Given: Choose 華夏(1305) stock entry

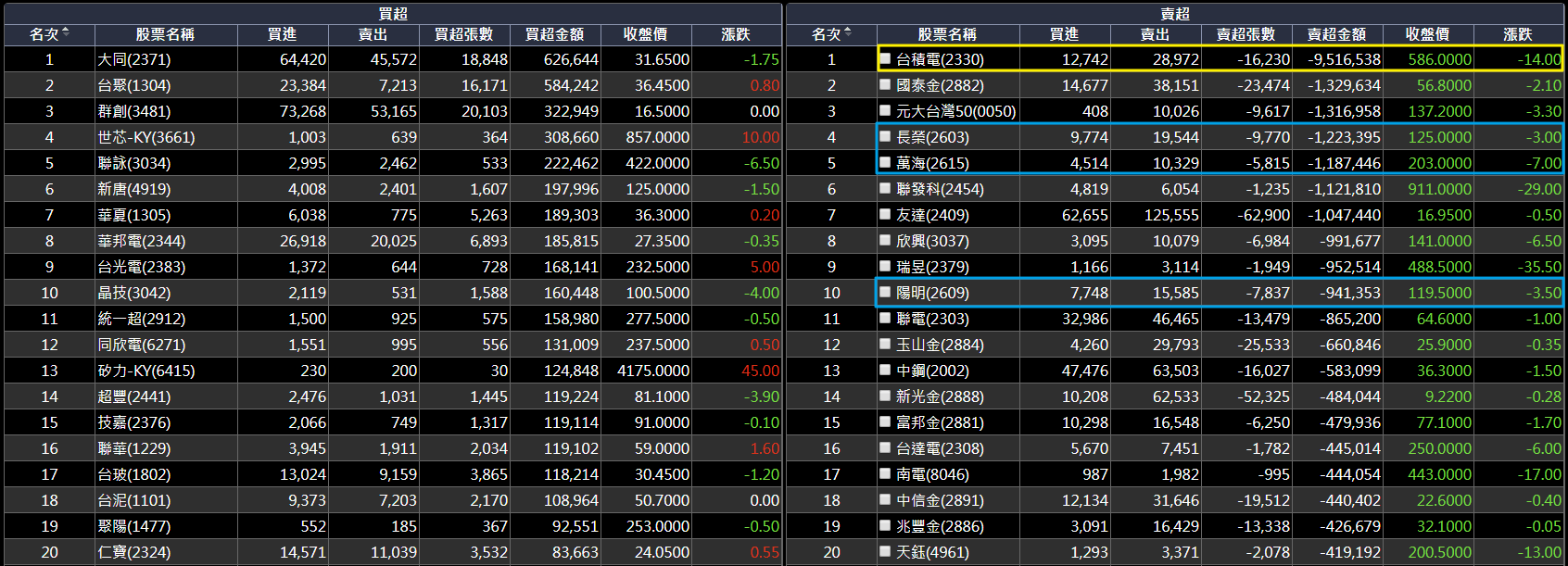Looking at the screenshot, I should [134, 215].
